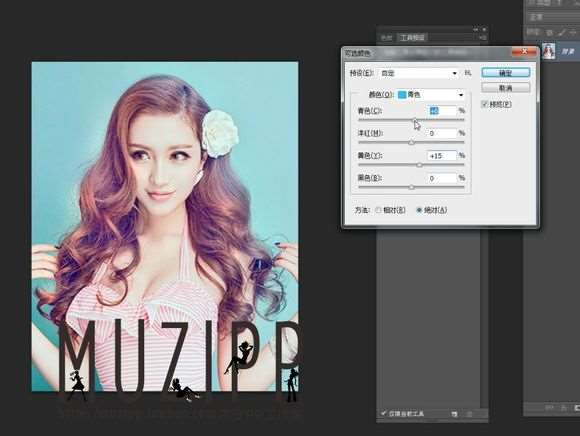Switch to the tab left of Tool Presets
Image resolution: width=580 pixels, height=436 pixels.
click(x=387, y=37)
